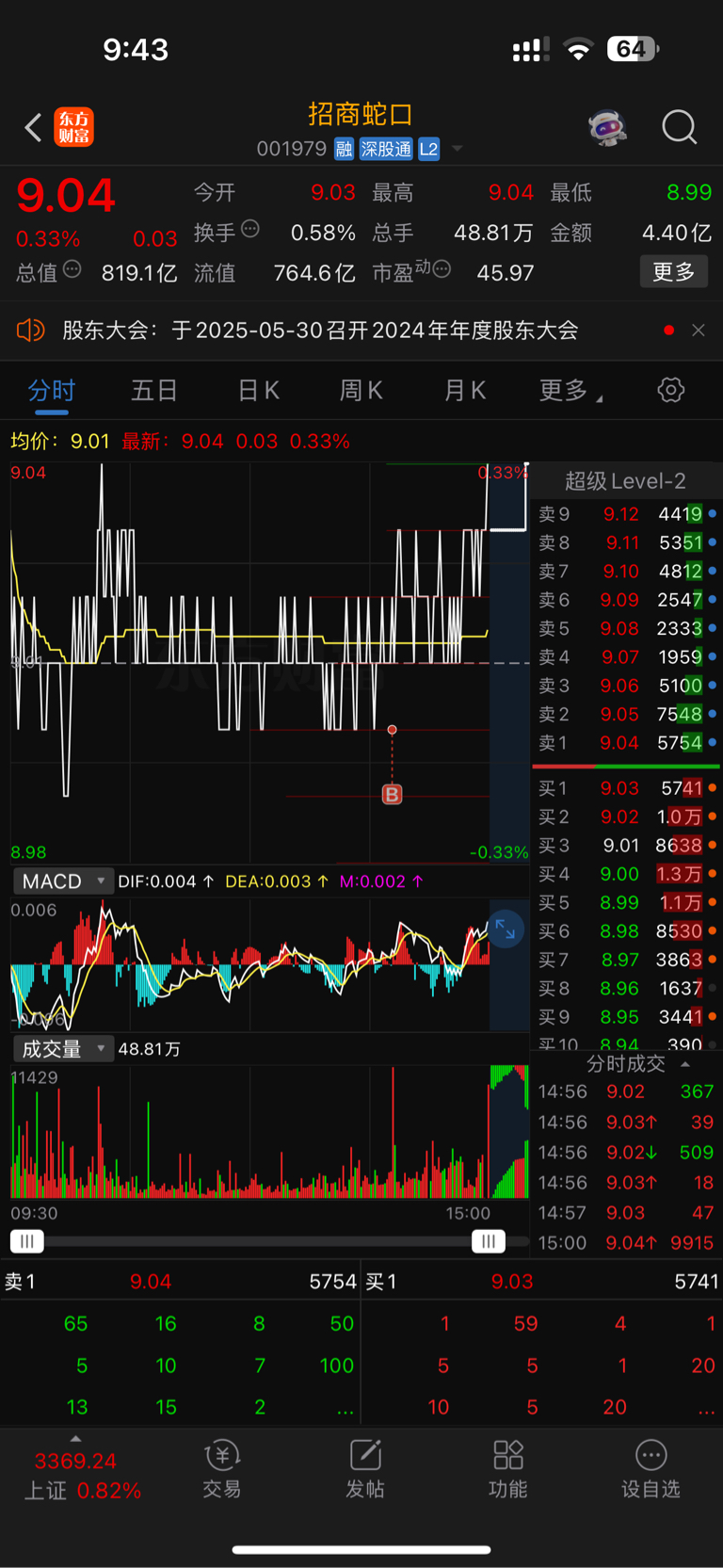Tap the back arrow icon
The image size is (723, 1568).
[x=34, y=127]
